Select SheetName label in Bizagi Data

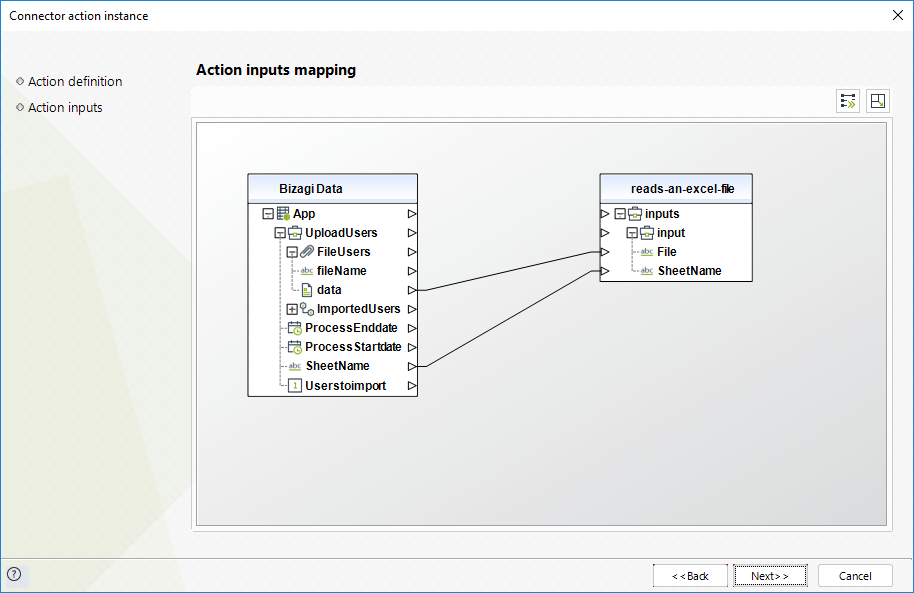(338, 366)
